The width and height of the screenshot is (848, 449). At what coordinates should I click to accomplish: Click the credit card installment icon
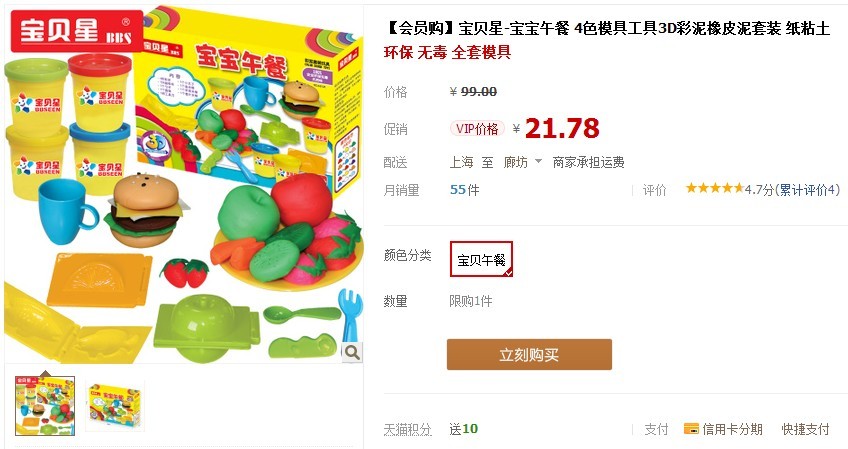coord(691,429)
